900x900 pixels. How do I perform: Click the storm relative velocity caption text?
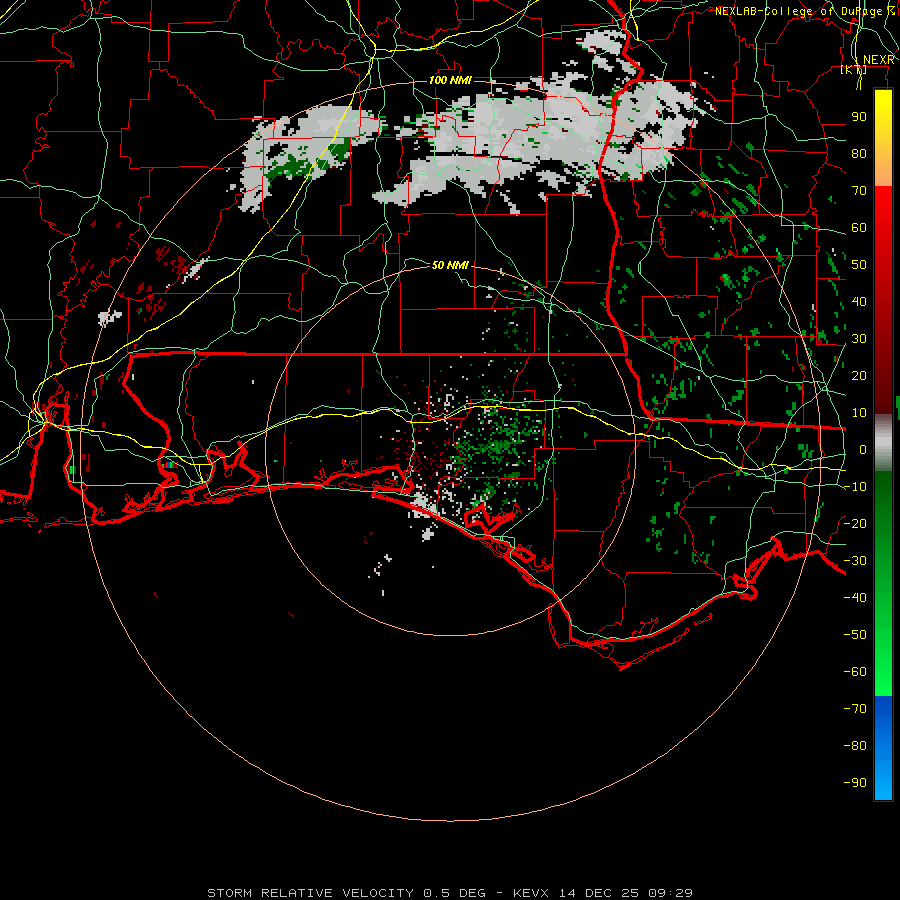click(449, 893)
